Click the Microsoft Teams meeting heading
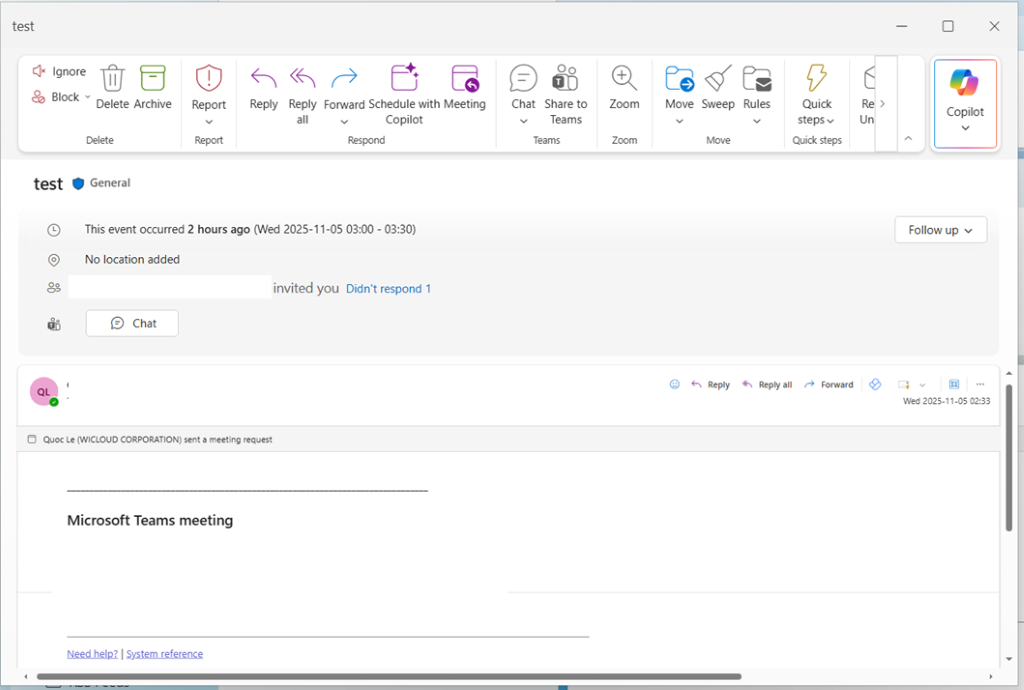This screenshot has width=1024, height=690. pos(150,520)
